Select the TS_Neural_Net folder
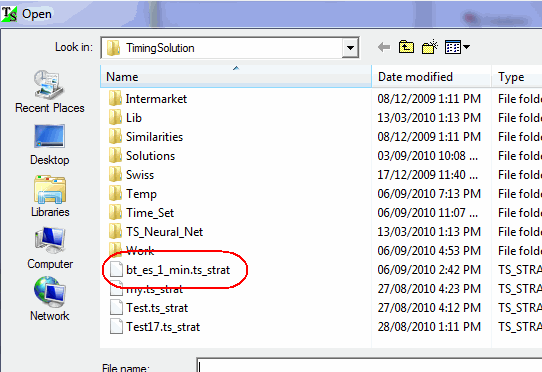This screenshot has height=372, width=542. 165,232
